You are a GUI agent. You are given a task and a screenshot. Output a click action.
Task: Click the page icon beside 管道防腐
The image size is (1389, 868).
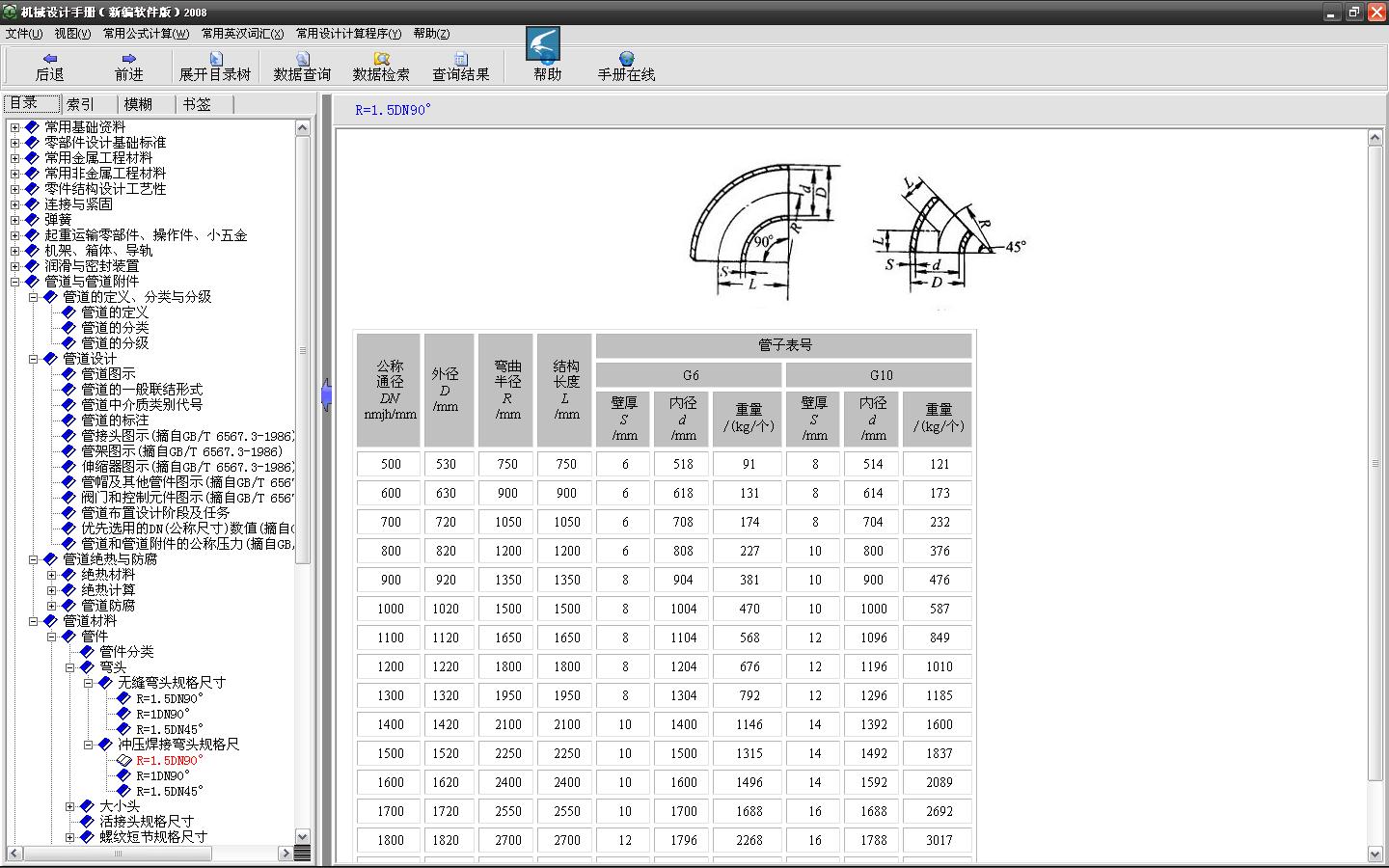point(68,606)
